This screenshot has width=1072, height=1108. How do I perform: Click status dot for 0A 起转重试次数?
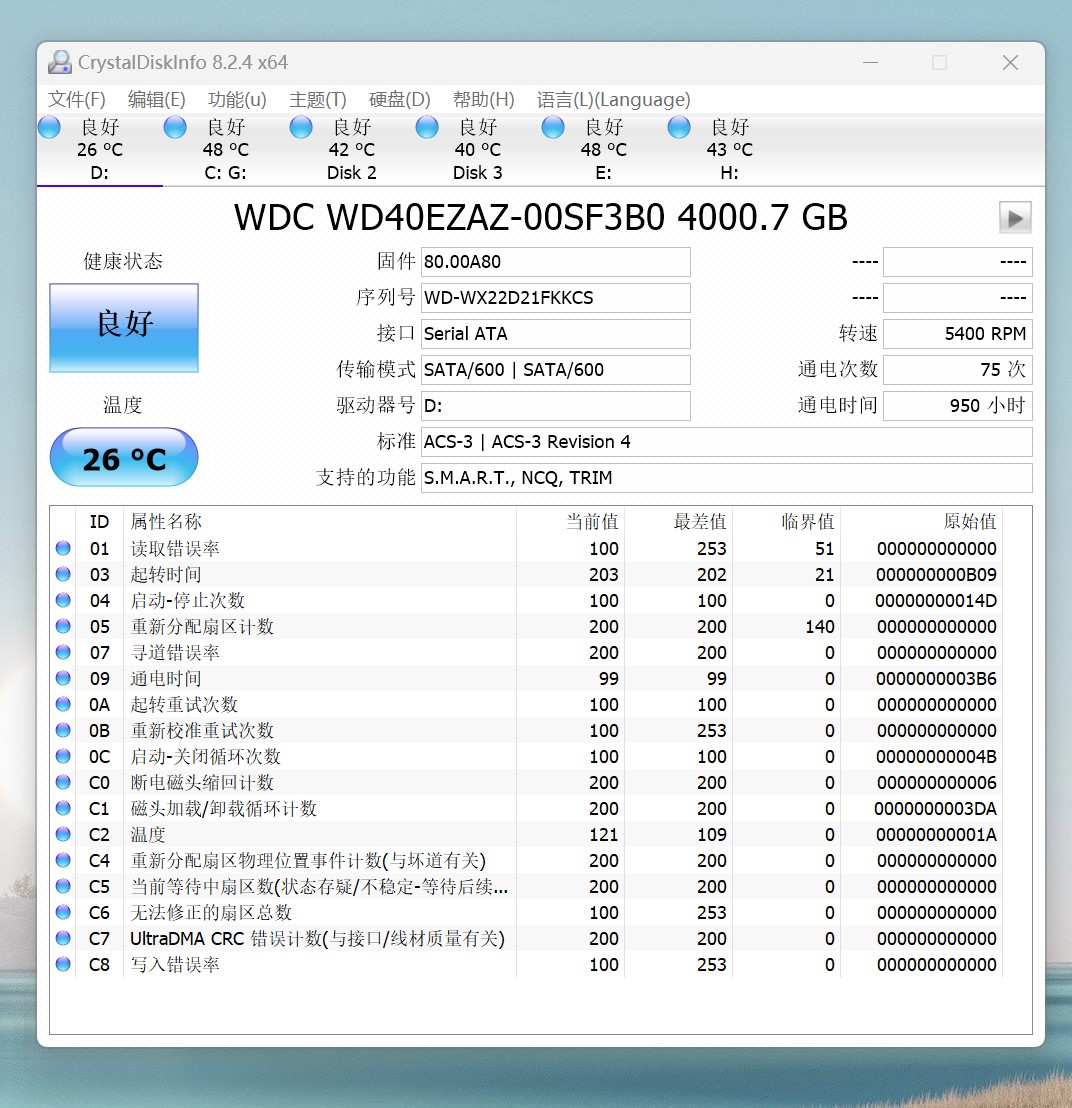point(63,704)
